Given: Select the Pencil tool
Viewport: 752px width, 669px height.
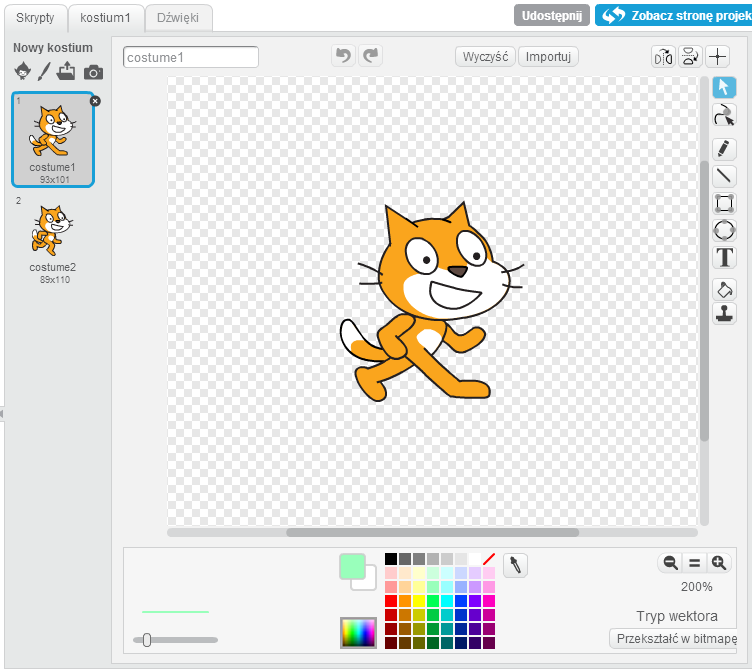Looking at the screenshot, I should (x=724, y=149).
